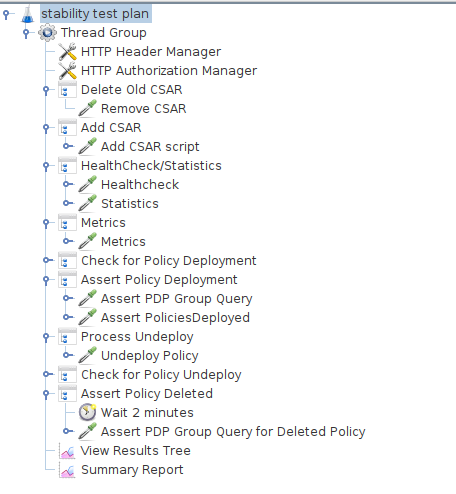Click the HTTP Authorization Manager wrench icon
This screenshot has width=456, height=494.
click(x=67, y=71)
